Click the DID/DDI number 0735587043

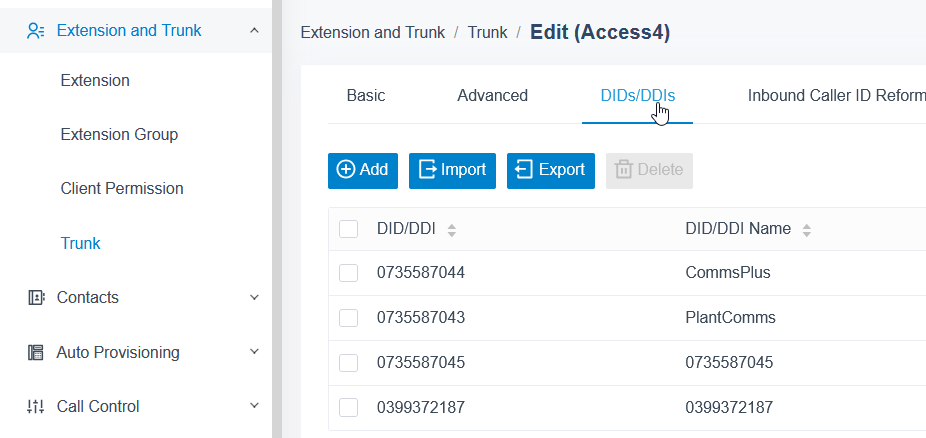pyautogui.click(x=421, y=318)
